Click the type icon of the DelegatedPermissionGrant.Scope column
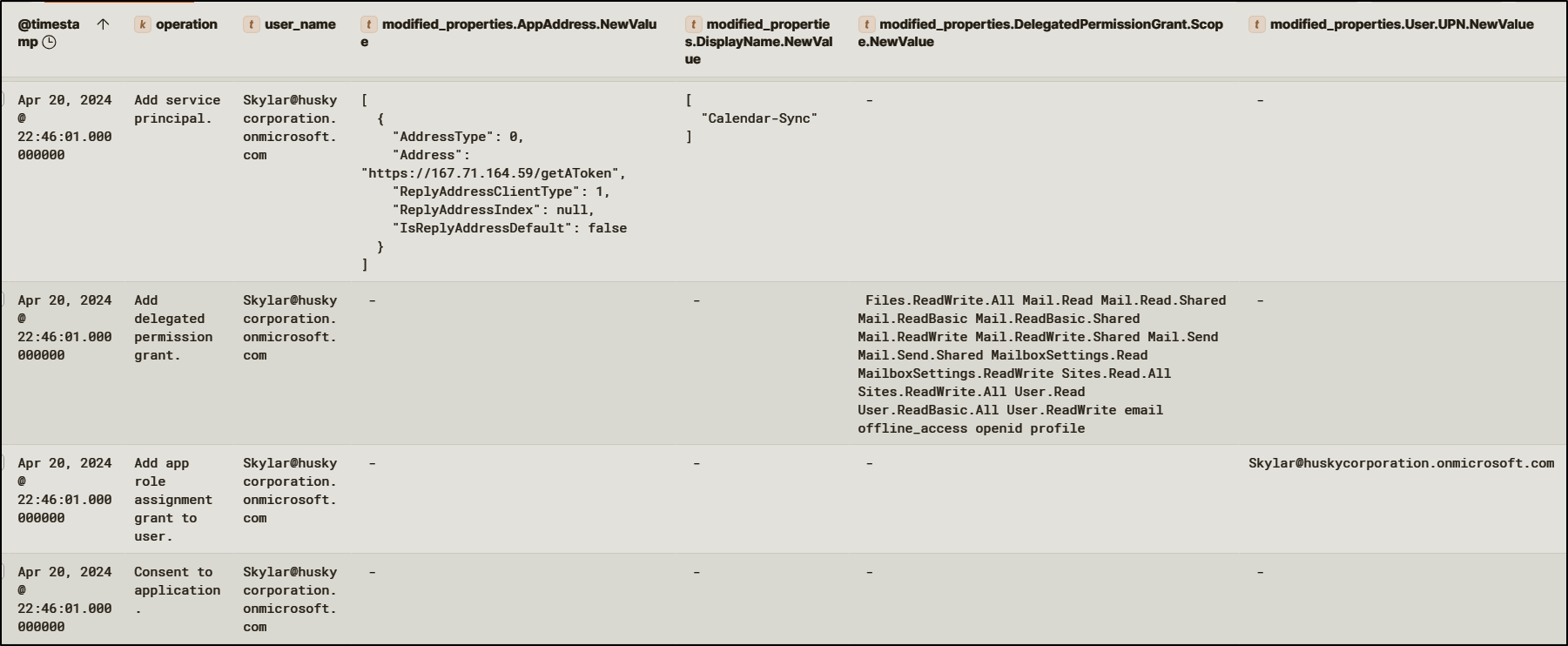Image resolution: width=1568 pixels, height=646 pixels. pos(866,24)
